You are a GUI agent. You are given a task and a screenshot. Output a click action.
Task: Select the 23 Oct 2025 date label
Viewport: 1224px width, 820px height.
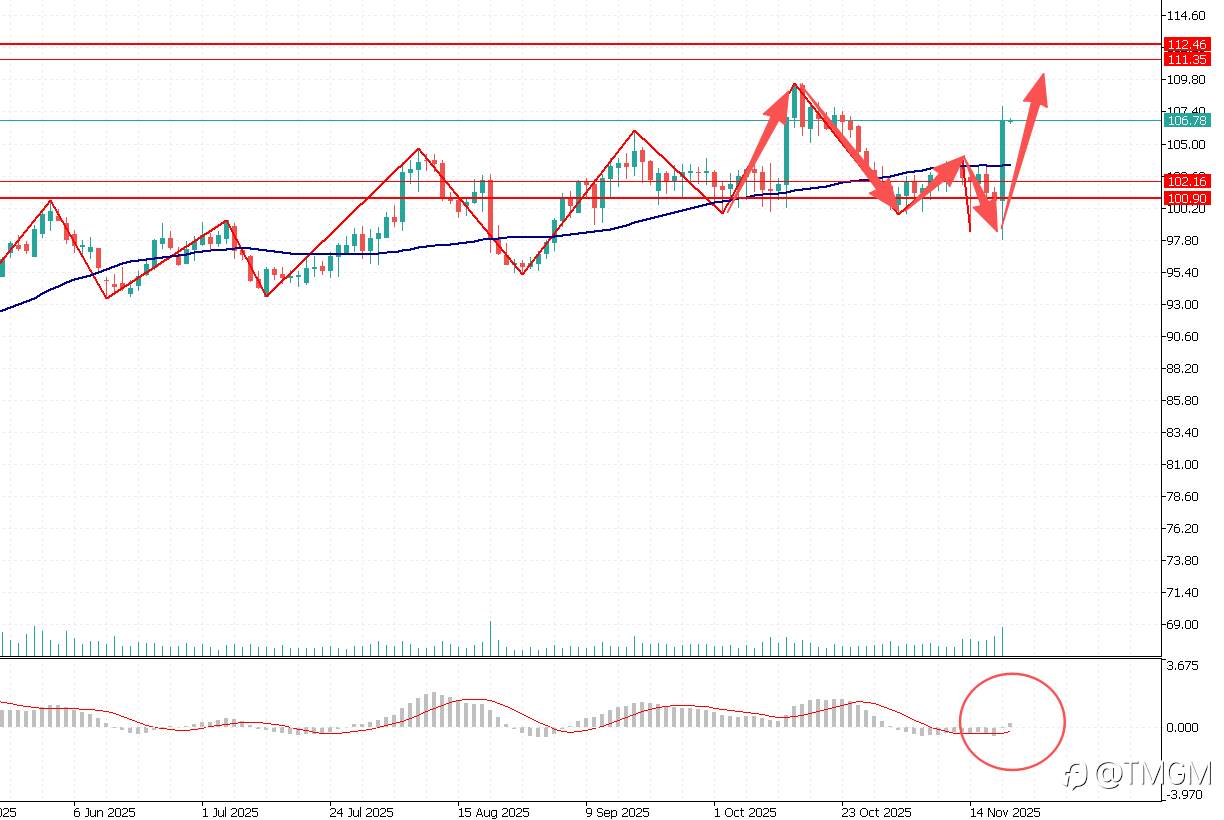point(877,813)
